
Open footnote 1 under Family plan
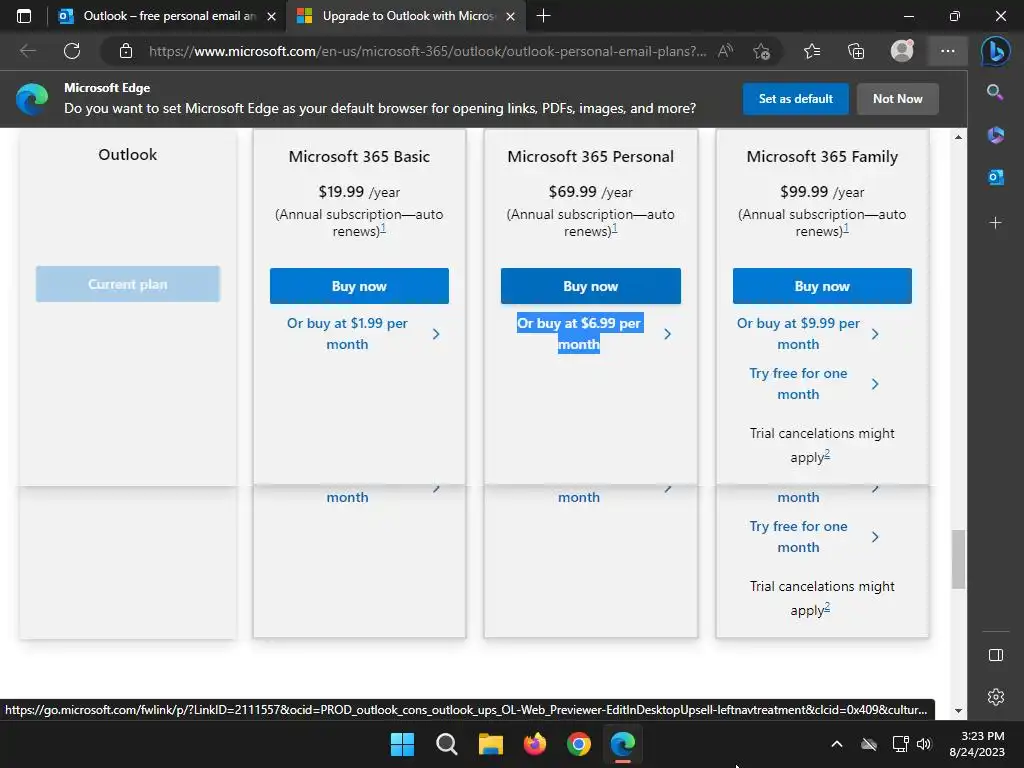pyautogui.click(x=846, y=228)
